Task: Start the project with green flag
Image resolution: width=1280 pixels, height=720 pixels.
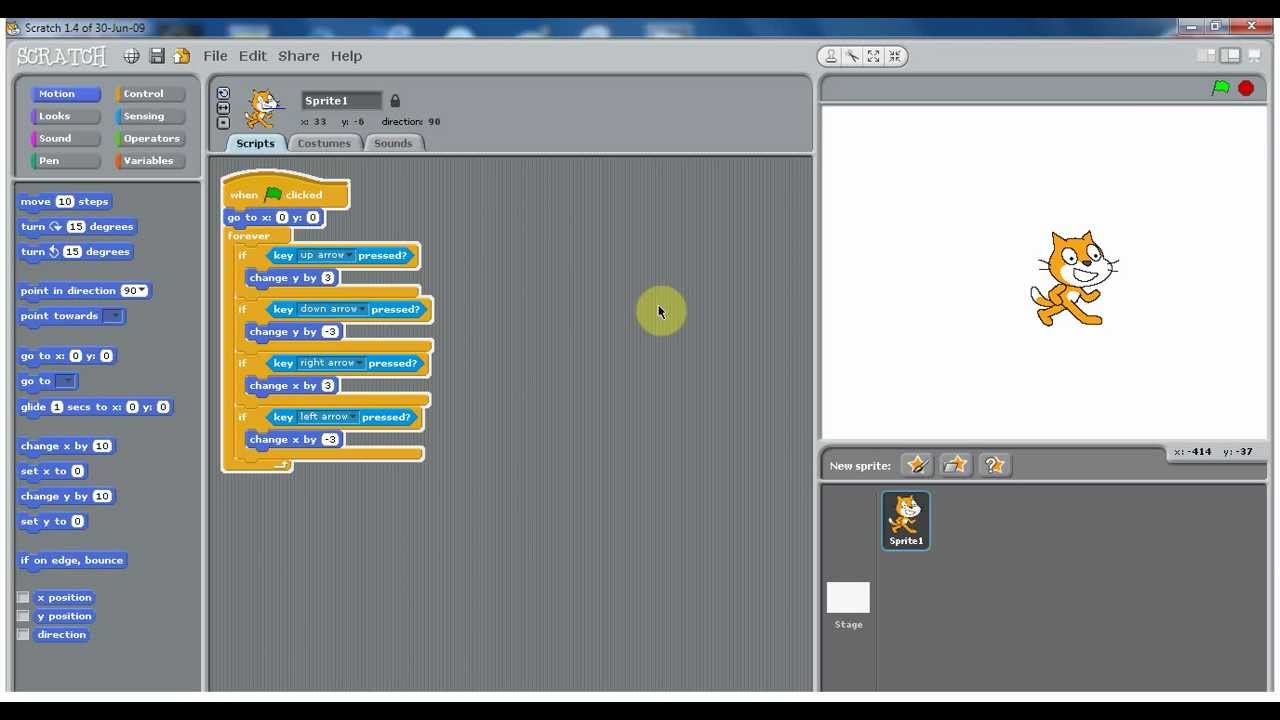Action: (x=1221, y=88)
